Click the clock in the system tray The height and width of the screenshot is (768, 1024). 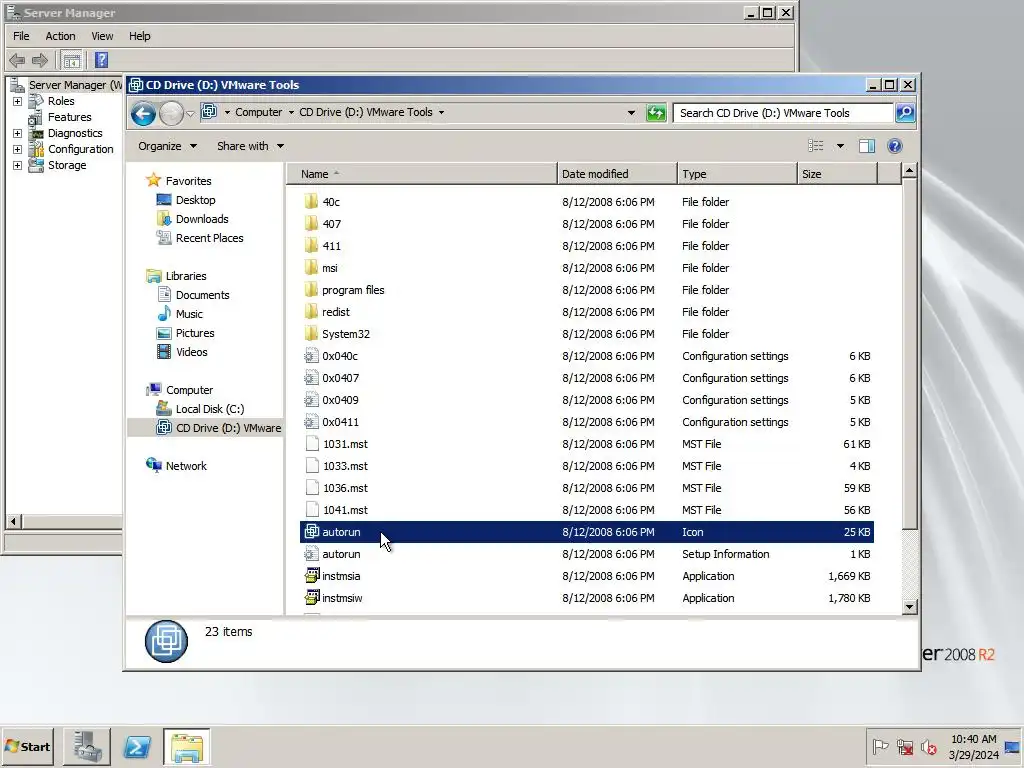pos(973,746)
